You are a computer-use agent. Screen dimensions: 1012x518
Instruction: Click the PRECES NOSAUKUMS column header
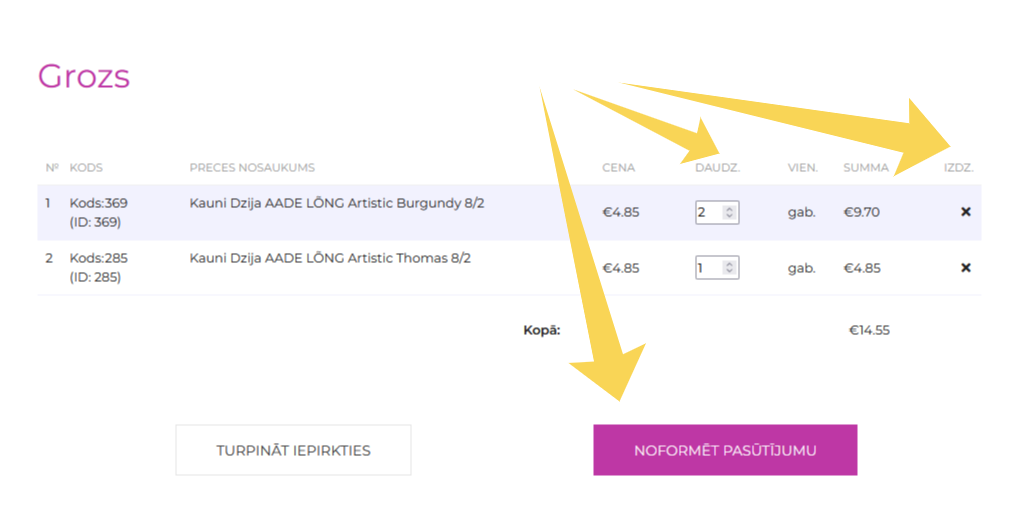[x=252, y=167]
